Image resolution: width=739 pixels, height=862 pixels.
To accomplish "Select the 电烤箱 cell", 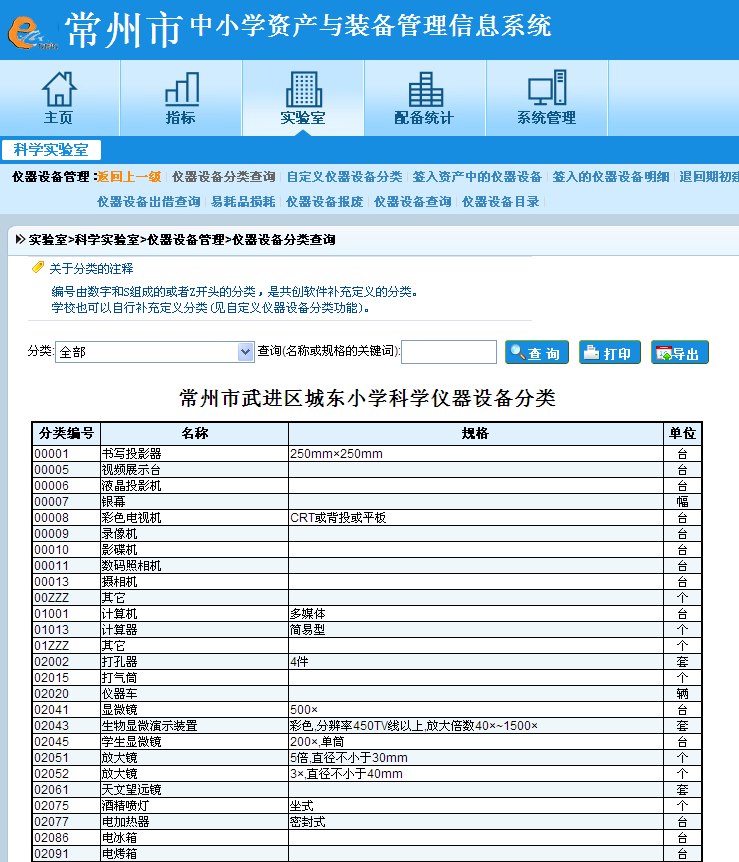I will coord(195,854).
